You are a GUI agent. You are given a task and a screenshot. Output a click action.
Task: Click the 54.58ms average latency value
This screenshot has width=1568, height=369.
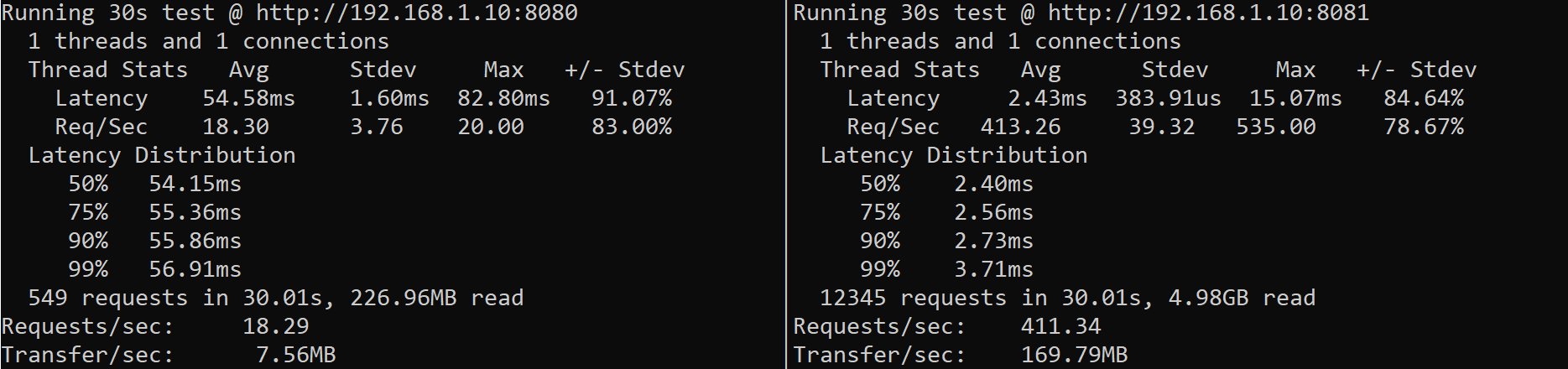(x=249, y=99)
